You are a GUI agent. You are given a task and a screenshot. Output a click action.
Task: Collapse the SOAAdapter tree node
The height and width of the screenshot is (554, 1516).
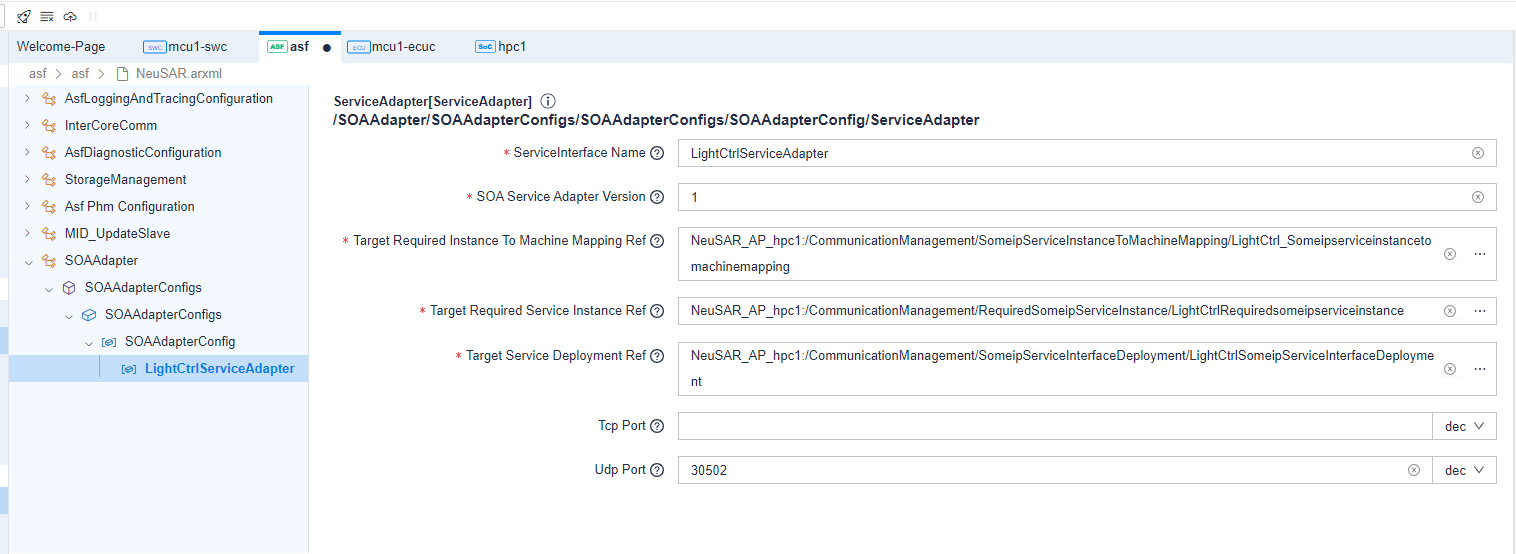click(28, 261)
